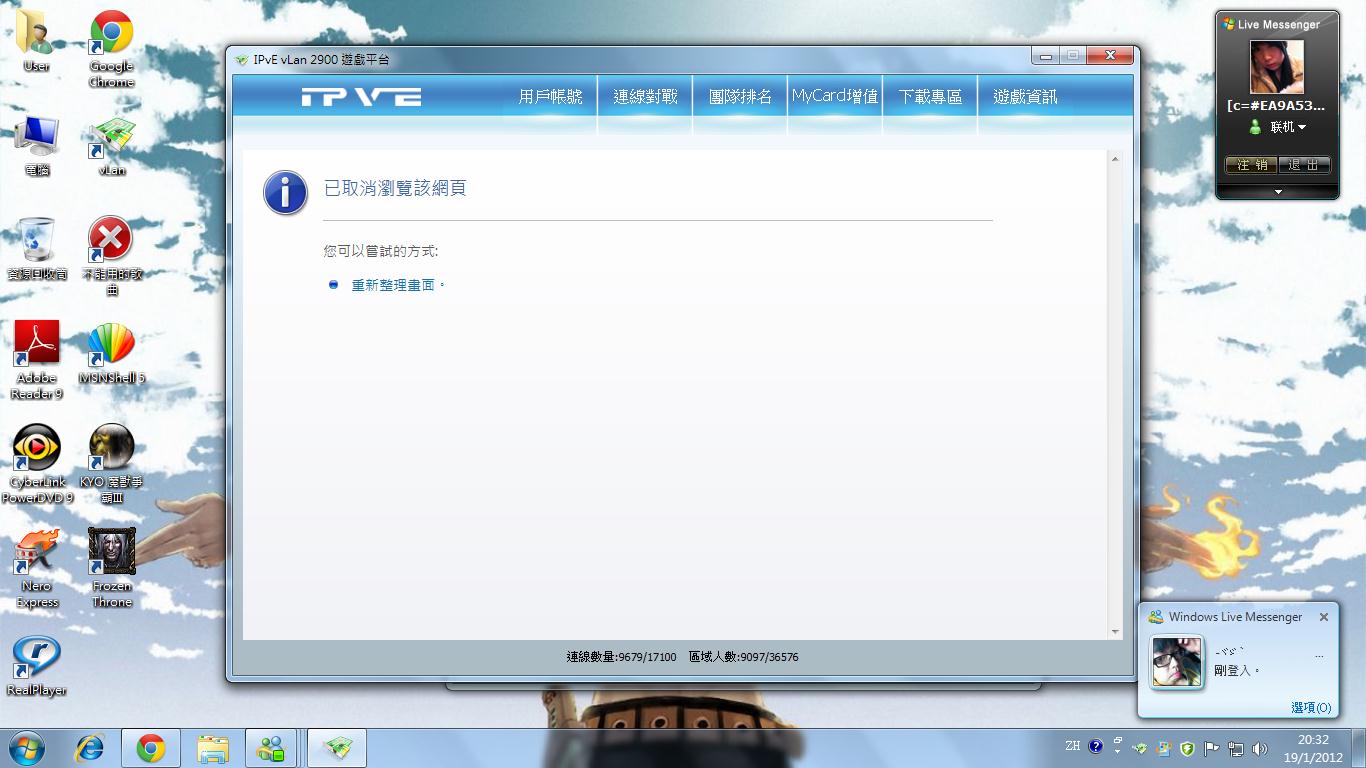The image size is (1366, 768).
Task: Click the ZH language indicator
Action: pyautogui.click(x=1073, y=746)
